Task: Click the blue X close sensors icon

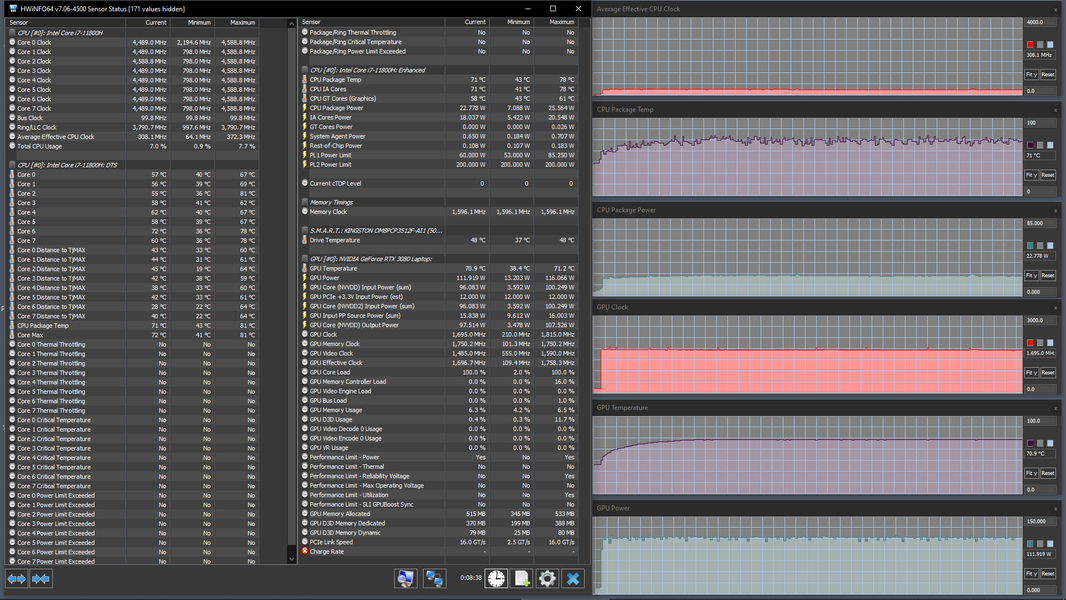Action: coord(573,578)
